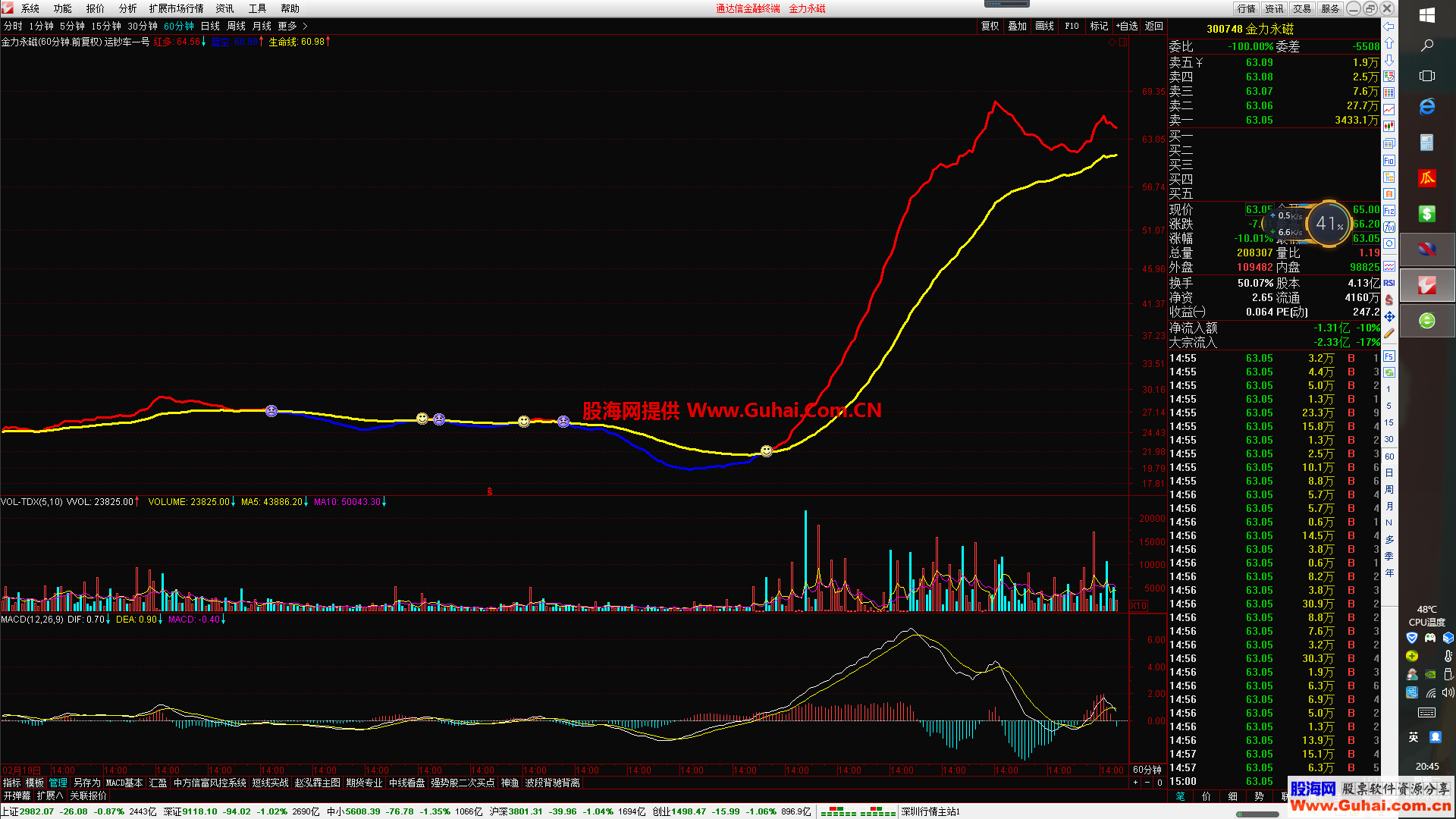Open Windows search magnifier icon

[x=1426, y=45]
